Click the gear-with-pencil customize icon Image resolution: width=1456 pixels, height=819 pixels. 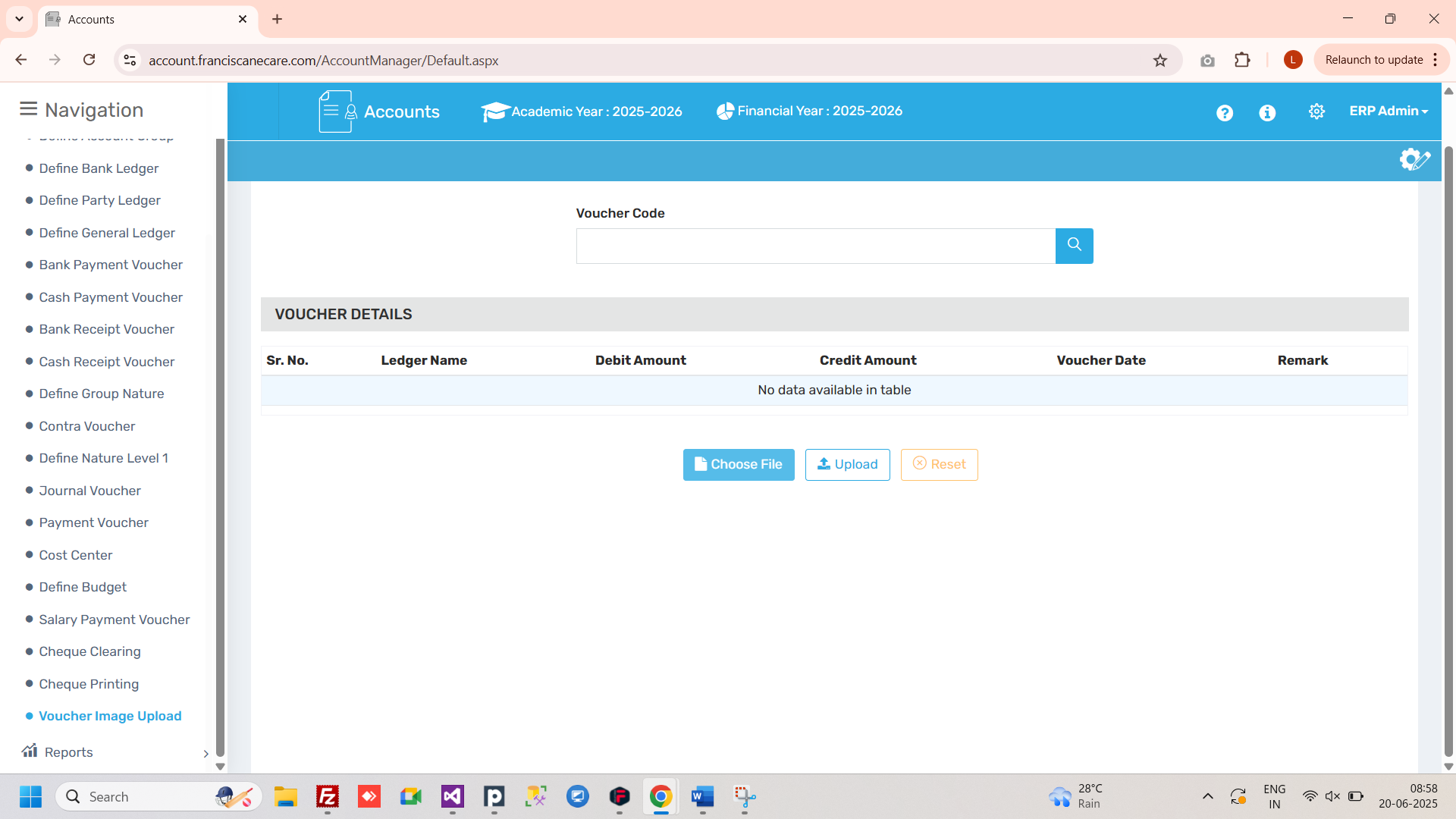[1414, 160]
